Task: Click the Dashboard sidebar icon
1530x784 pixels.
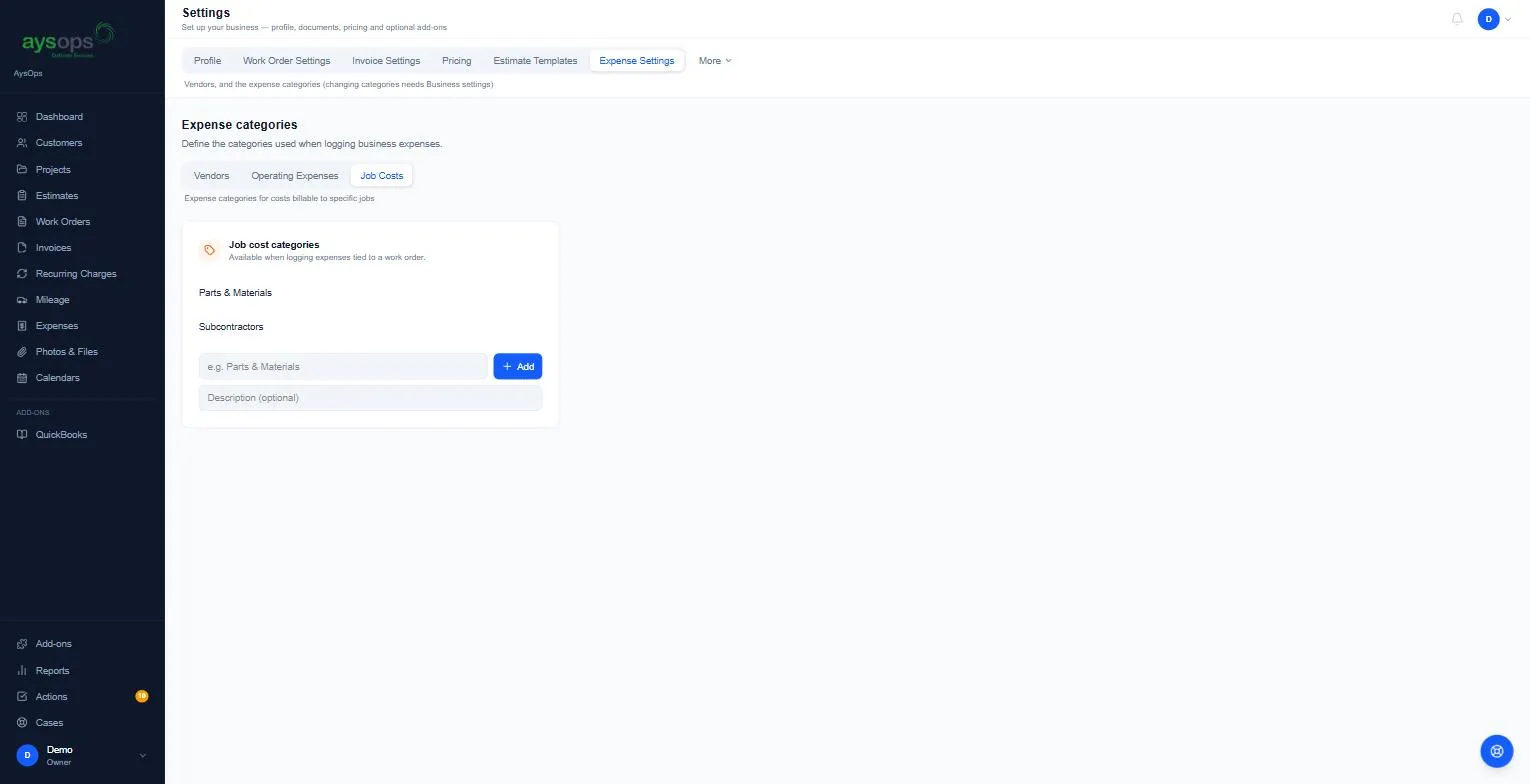Action: coord(22,117)
